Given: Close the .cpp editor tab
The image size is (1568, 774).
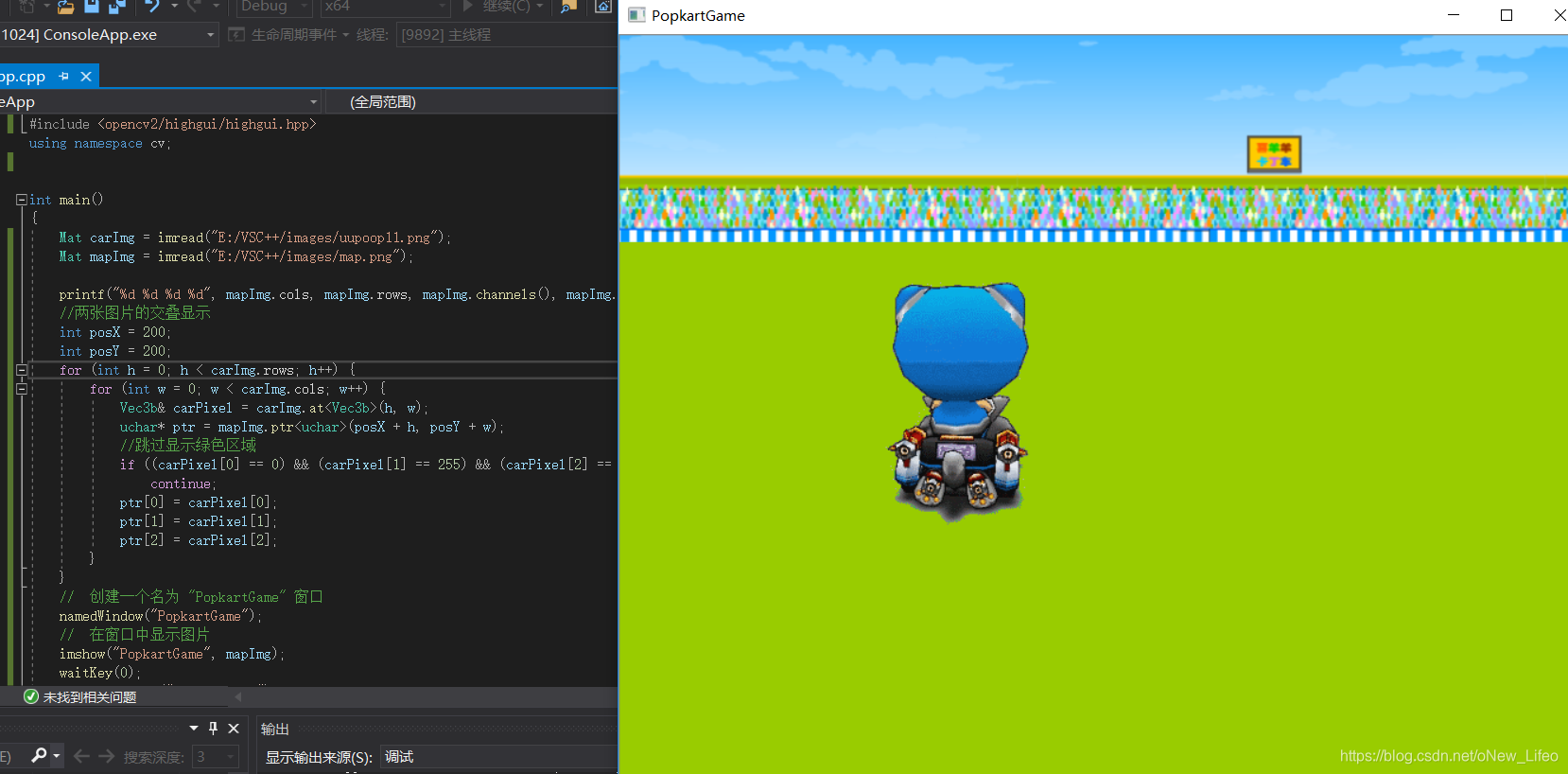Looking at the screenshot, I should click(x=86, y=77).
